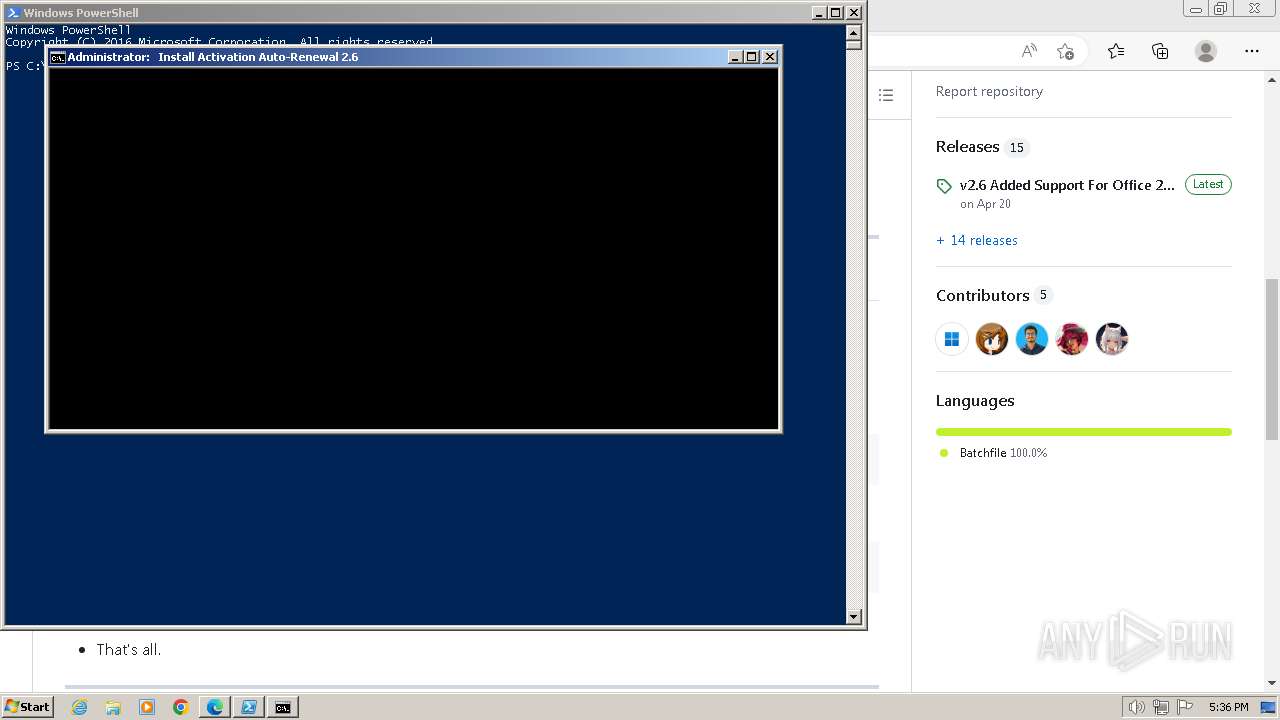Switch to the Command Prompt taskbar button

click(x=283, y=707)
